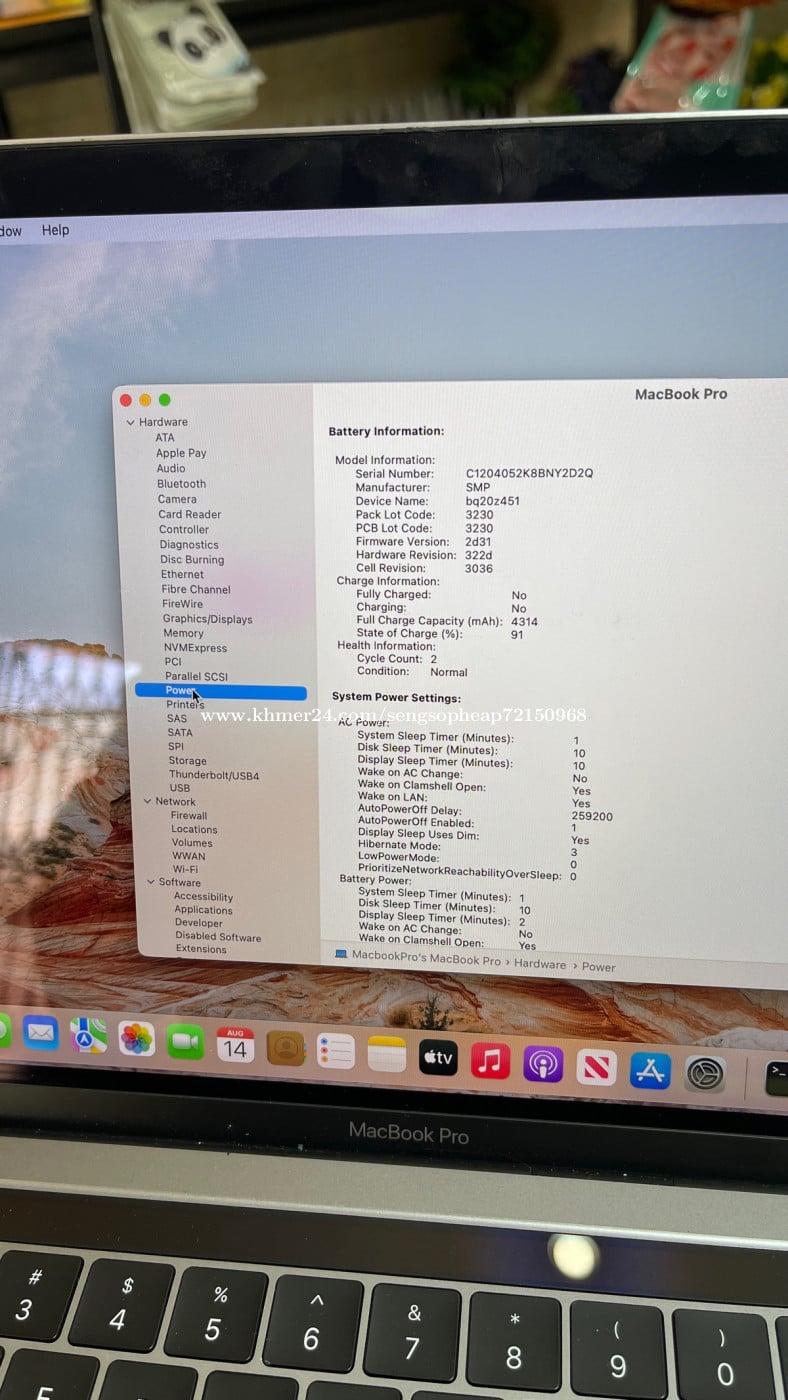Select Camera in the Hardware list
This screenshot has height=1400, width=788.
click(x=177, y=499)
